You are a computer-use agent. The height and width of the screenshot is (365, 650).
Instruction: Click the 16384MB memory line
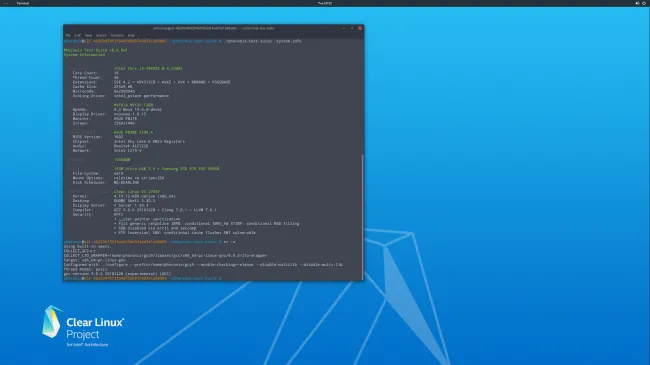[x=122, y=160]
